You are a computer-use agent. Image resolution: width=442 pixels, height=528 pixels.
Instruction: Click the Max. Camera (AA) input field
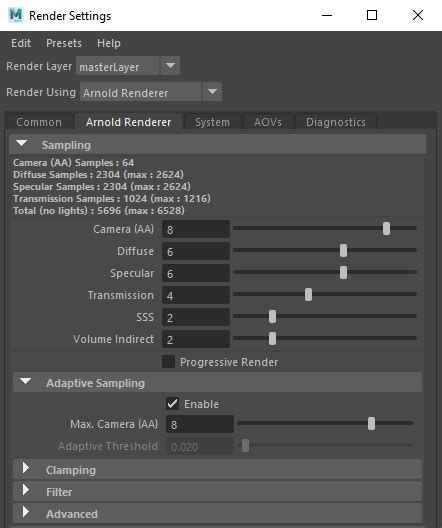tap(200, 424)
